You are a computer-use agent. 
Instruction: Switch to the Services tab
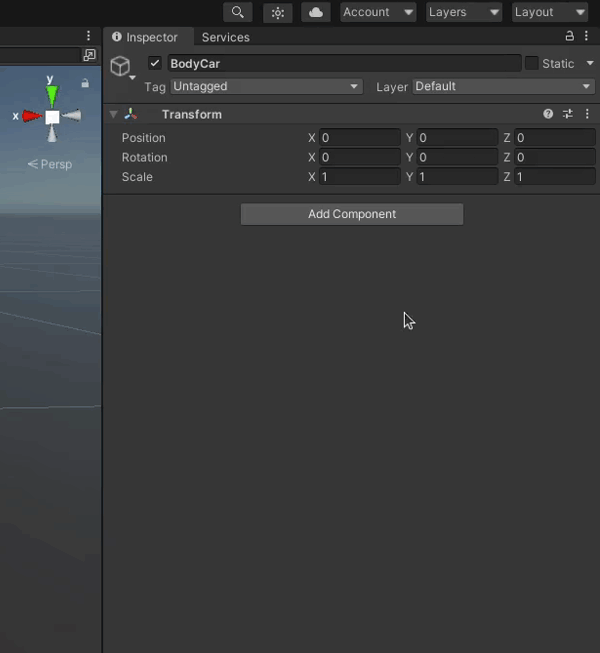[x=225, y=37]
